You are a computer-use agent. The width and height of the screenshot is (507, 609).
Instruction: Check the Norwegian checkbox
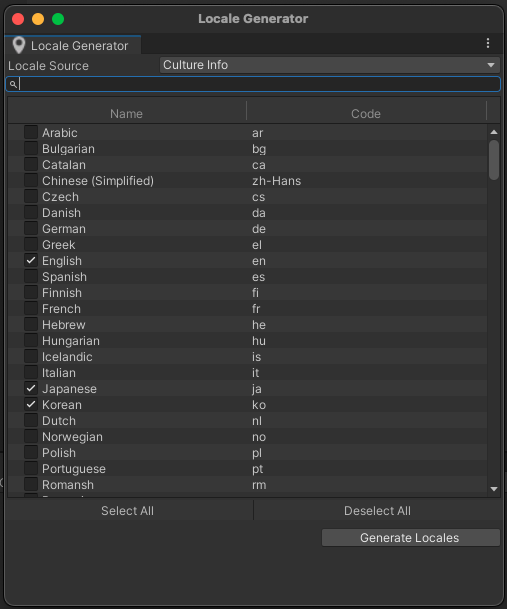tap(31, 437)
